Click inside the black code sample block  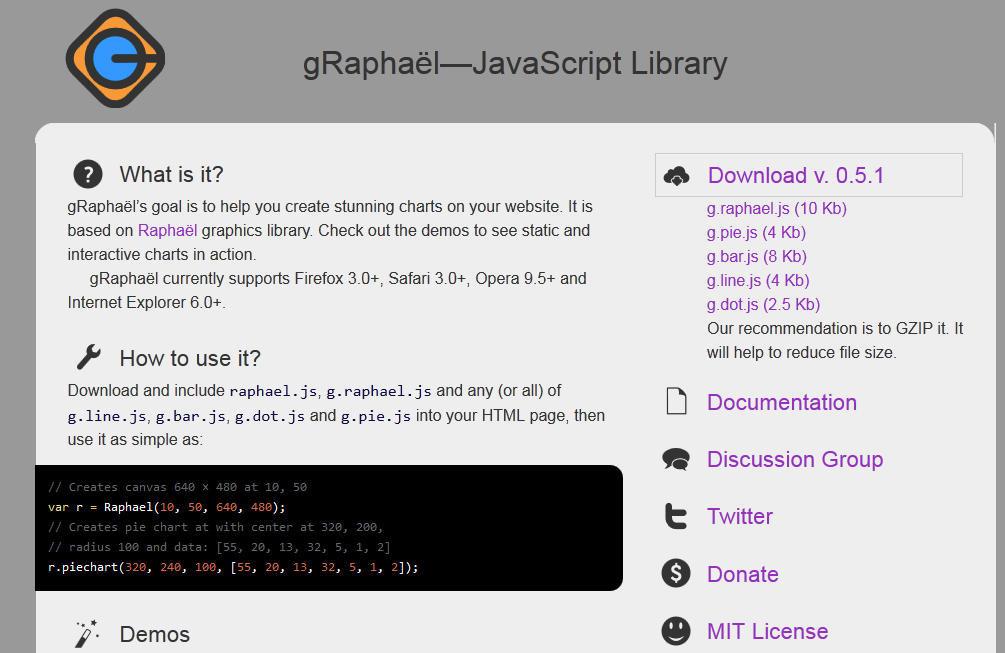(x=328, y=527)
